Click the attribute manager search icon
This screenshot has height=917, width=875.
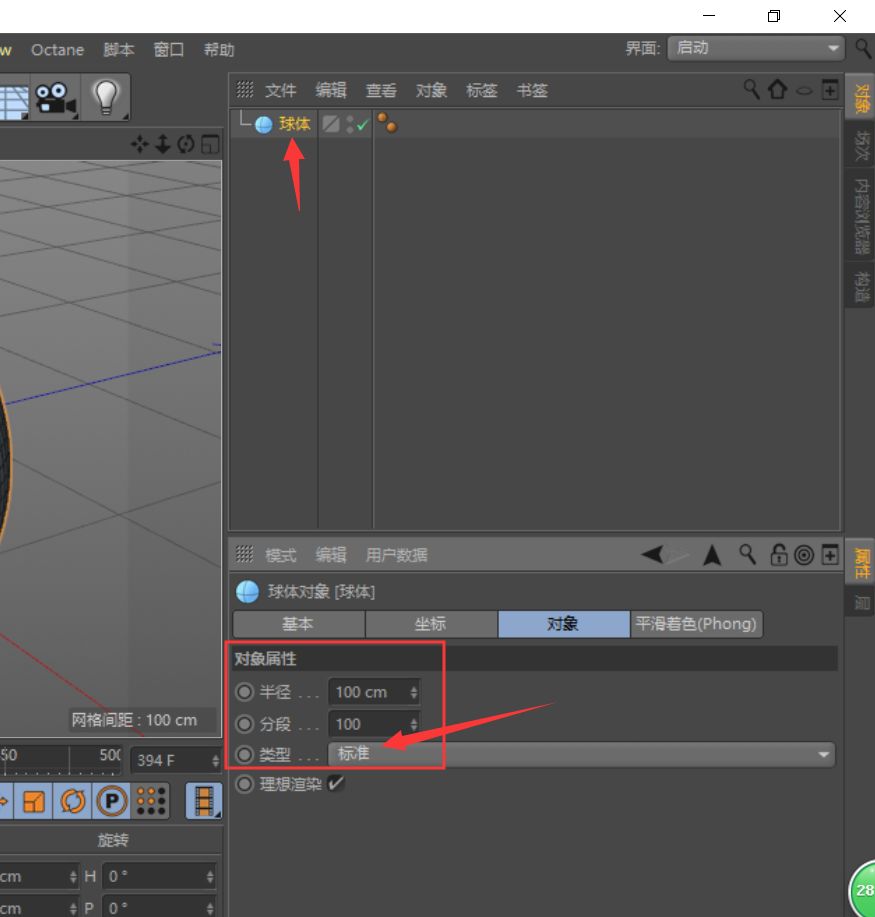pyautogui.click(x=747, y=554)
